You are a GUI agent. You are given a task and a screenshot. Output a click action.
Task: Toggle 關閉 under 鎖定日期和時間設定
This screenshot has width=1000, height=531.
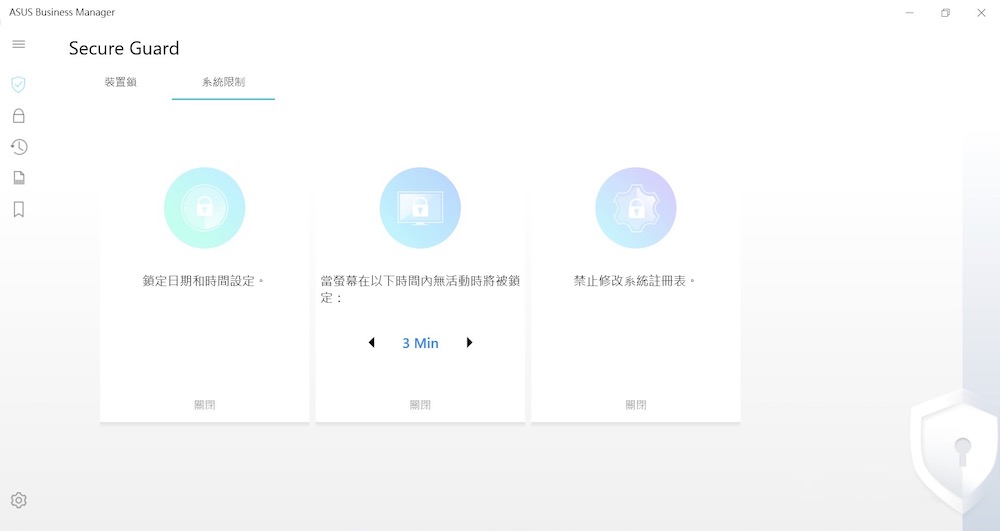204,405
